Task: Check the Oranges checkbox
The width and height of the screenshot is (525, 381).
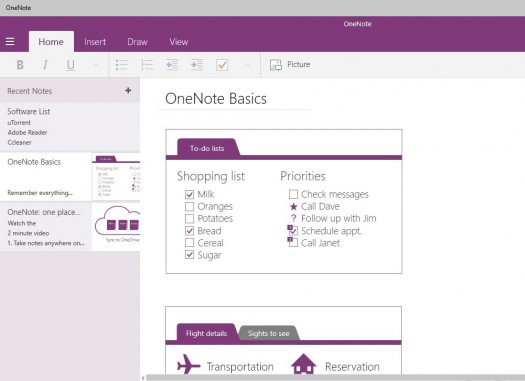Action: 189,207
